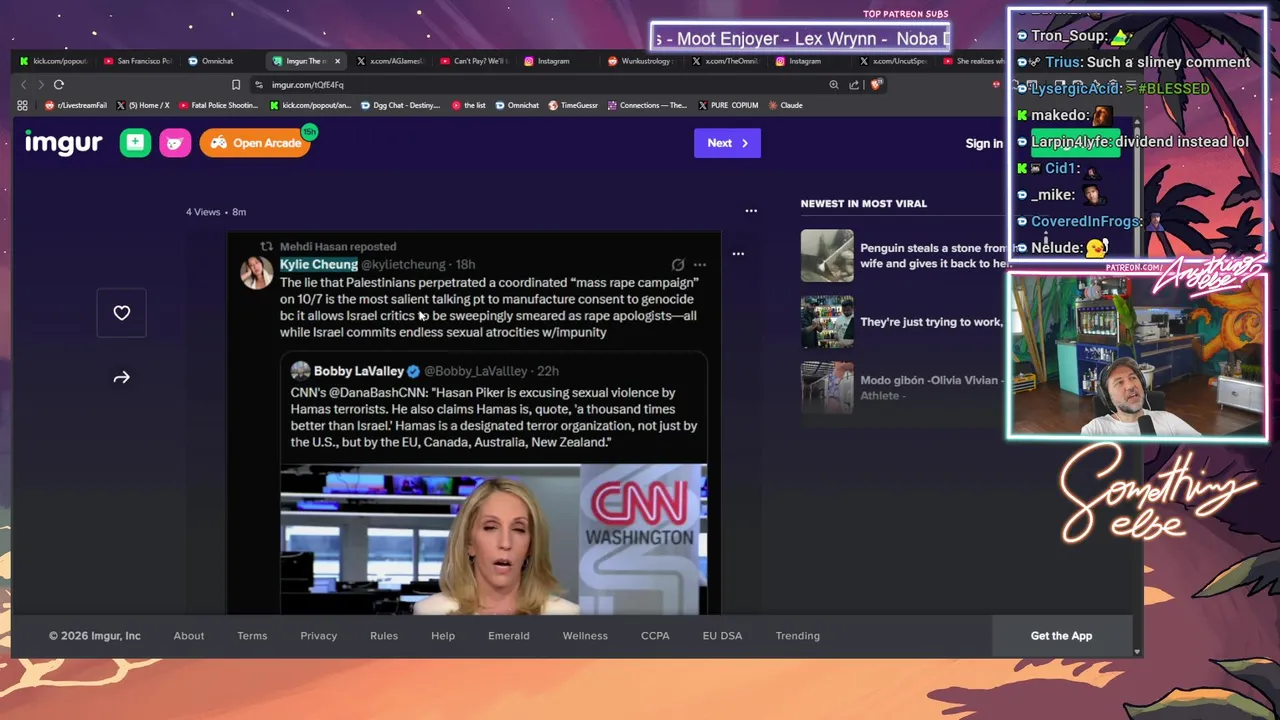Open the image options three-dot menu
The image size is (1280, 720).
pyautogui.click(x=738, y=254)
